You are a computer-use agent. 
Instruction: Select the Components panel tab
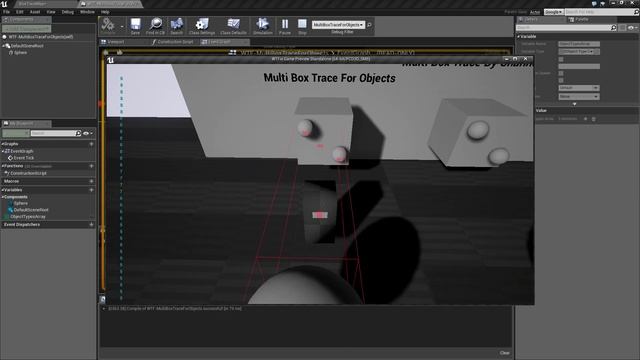pyautogui.click(x=27, y=19)
